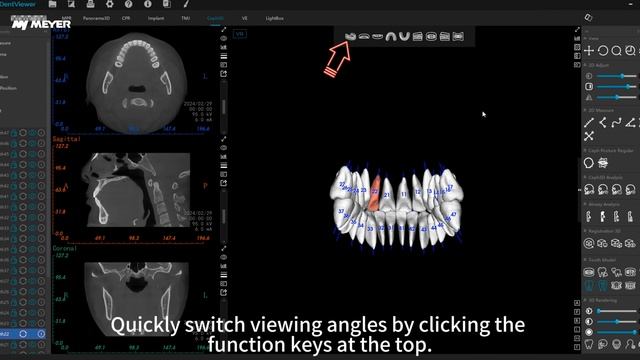Open settings via the gear icon

[109, 4]
